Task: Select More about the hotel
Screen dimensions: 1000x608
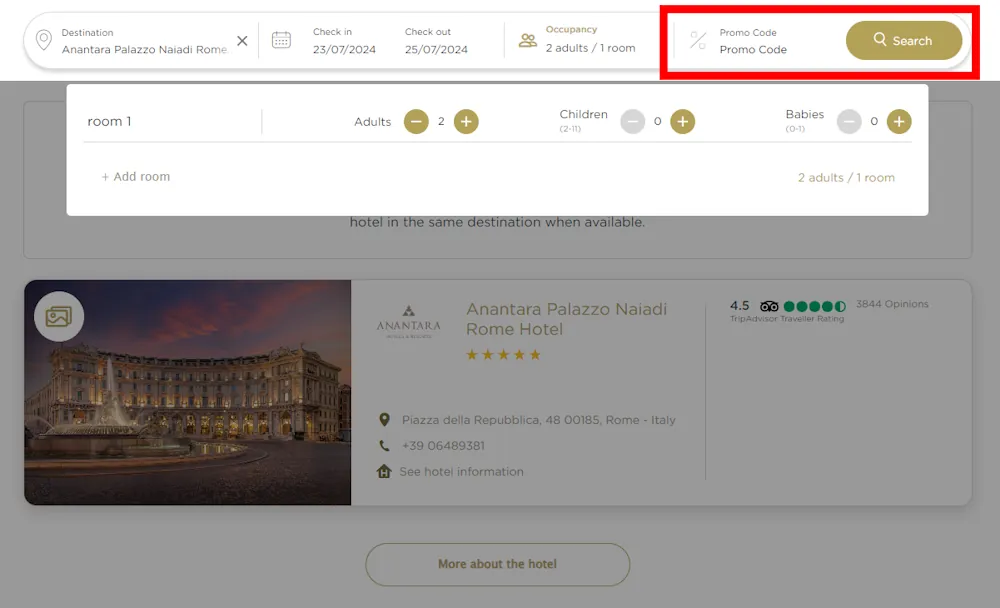Action: 497,564
